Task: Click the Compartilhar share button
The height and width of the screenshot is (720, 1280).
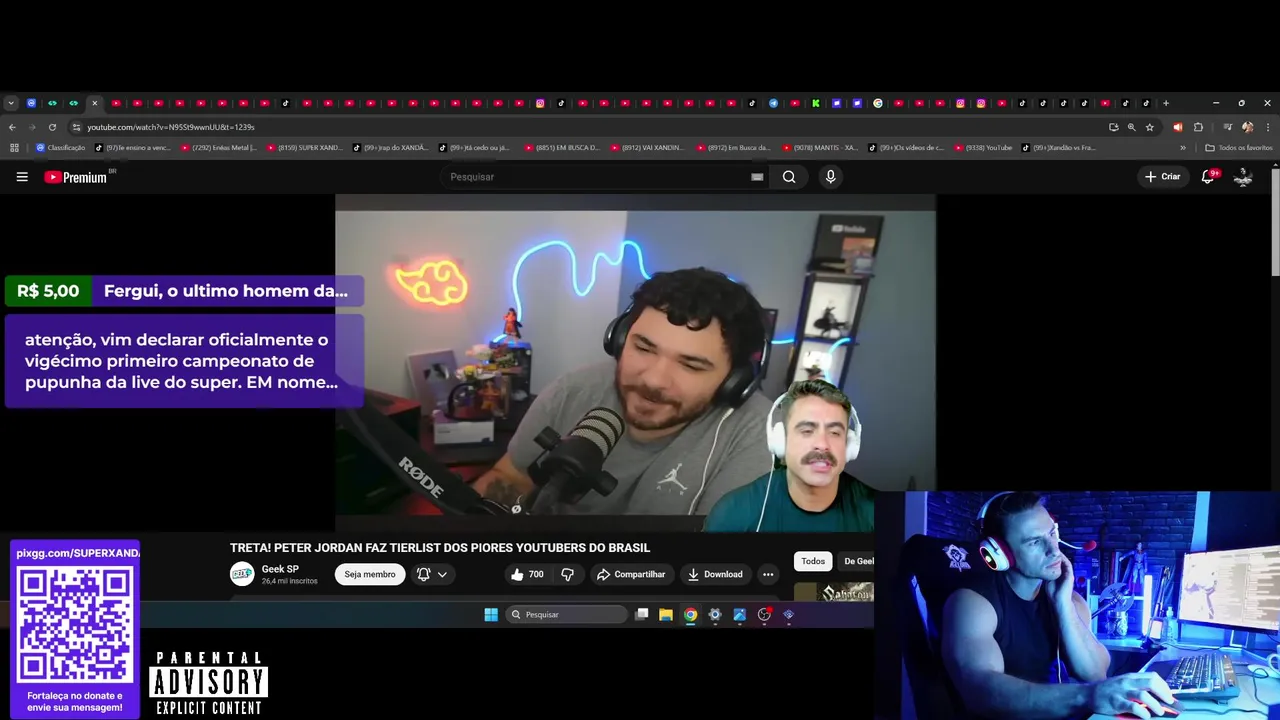Action: (x=631, y=574)
